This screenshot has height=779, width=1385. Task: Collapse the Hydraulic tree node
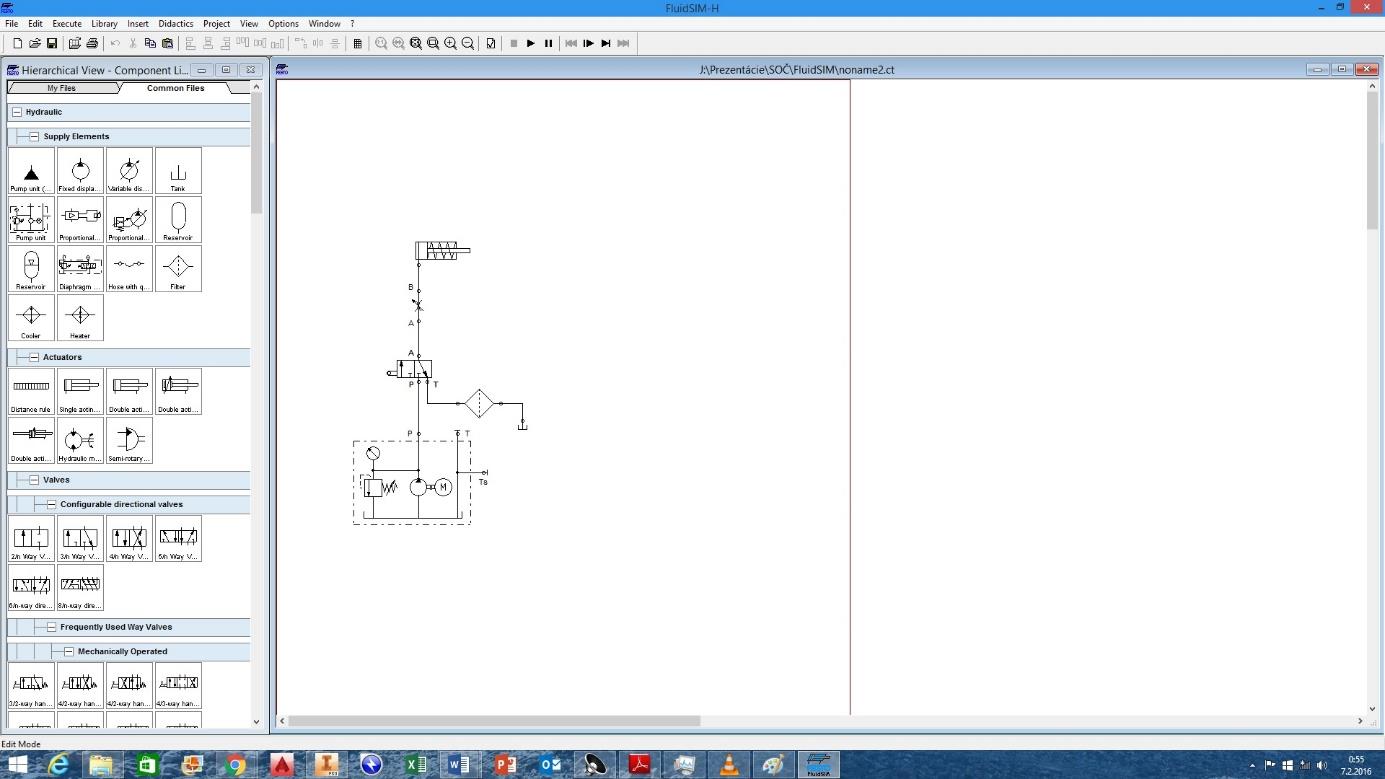16,112
